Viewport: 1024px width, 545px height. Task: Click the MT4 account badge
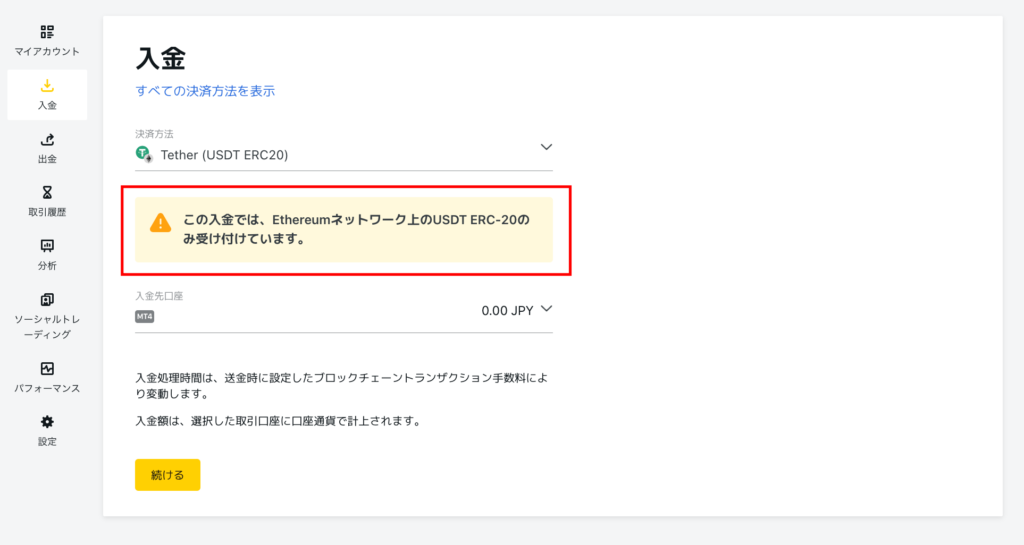point(144,317)
